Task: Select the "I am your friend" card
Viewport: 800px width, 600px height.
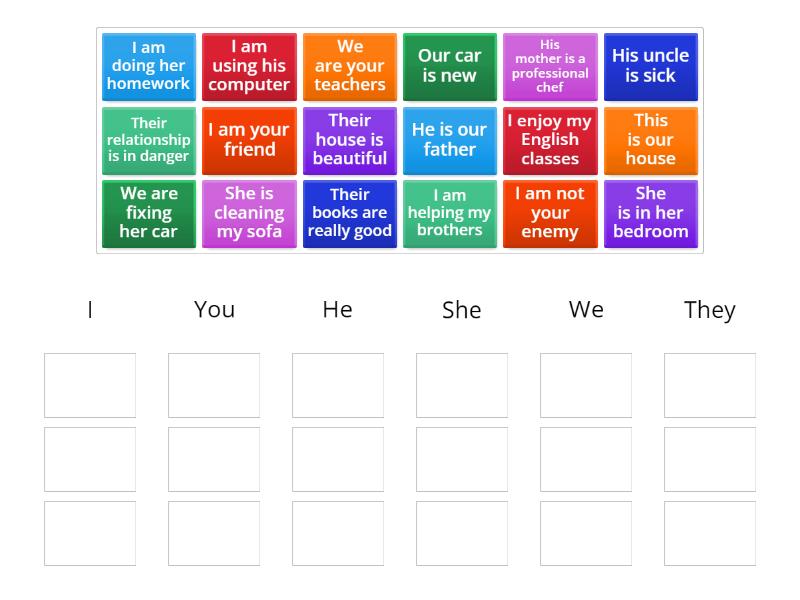Action: [249, 141]
